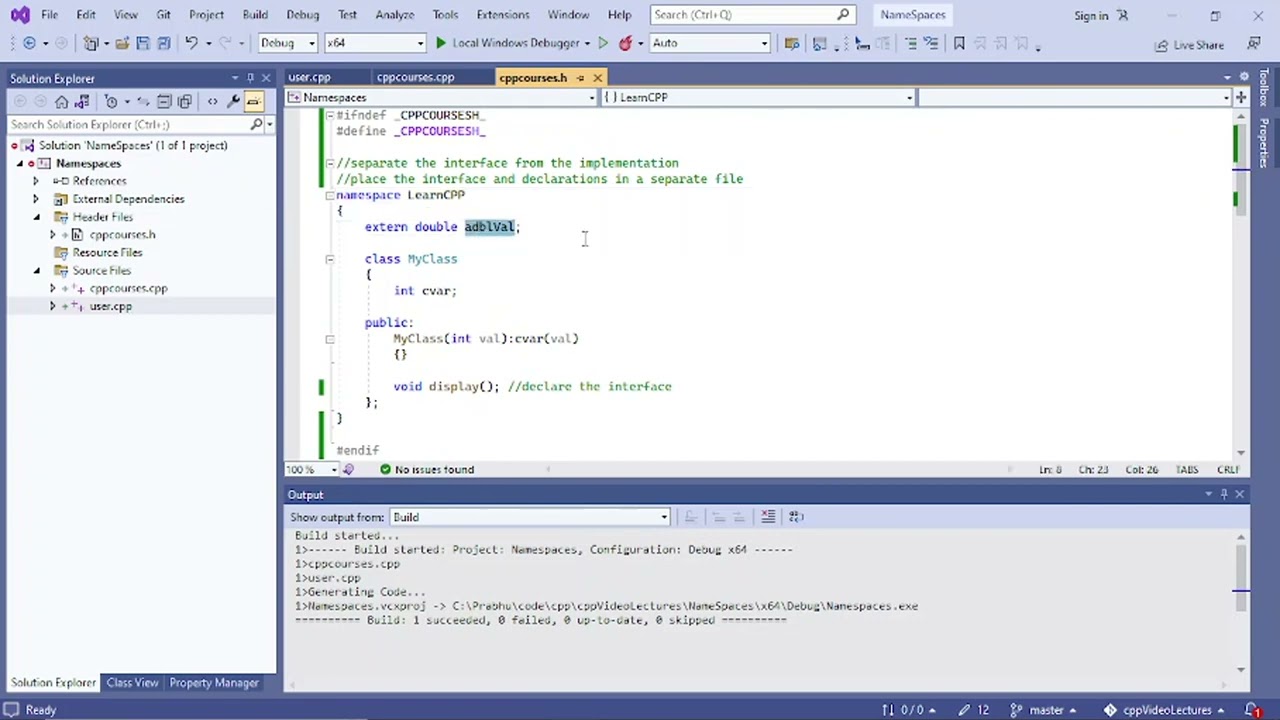1280x720 pixels.
Task: Click Pending Changes Filter clock icon
Action: coord(111,101)
